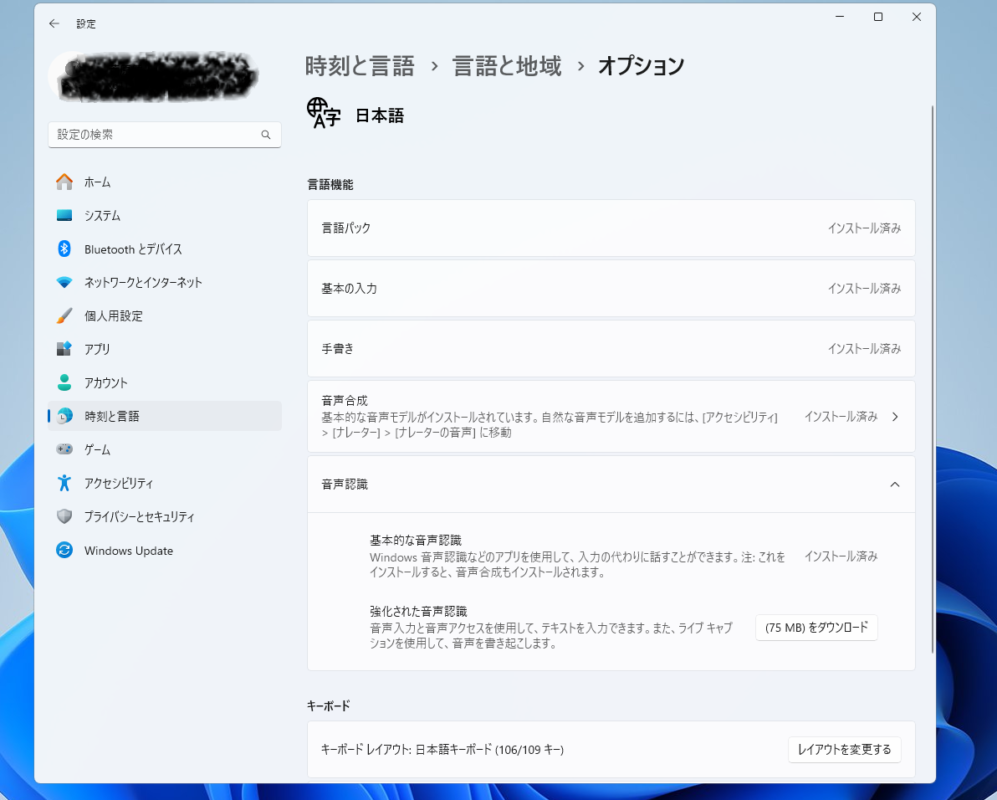This screenshot has width=997, height=800.
Task: Click the 設定の検索 field
Action: pos(165,135)
